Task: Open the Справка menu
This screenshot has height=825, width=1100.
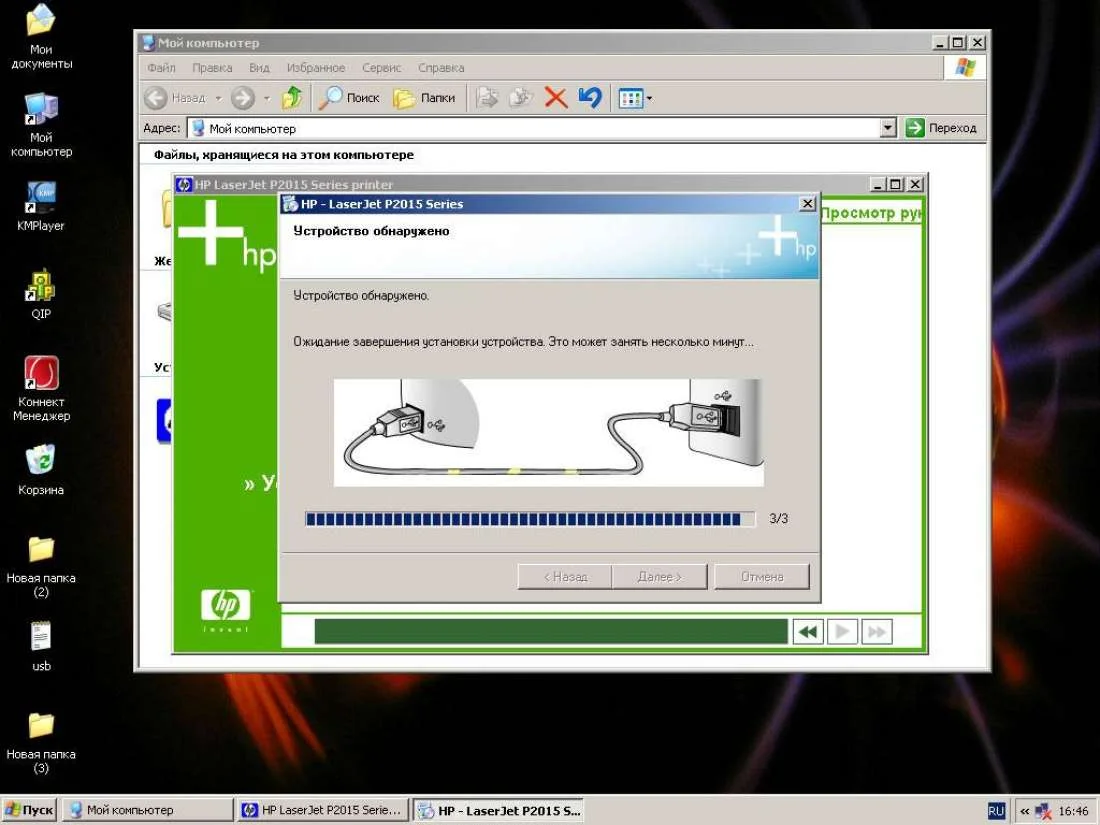Action: pyautogui.click(x=441, y=68)
